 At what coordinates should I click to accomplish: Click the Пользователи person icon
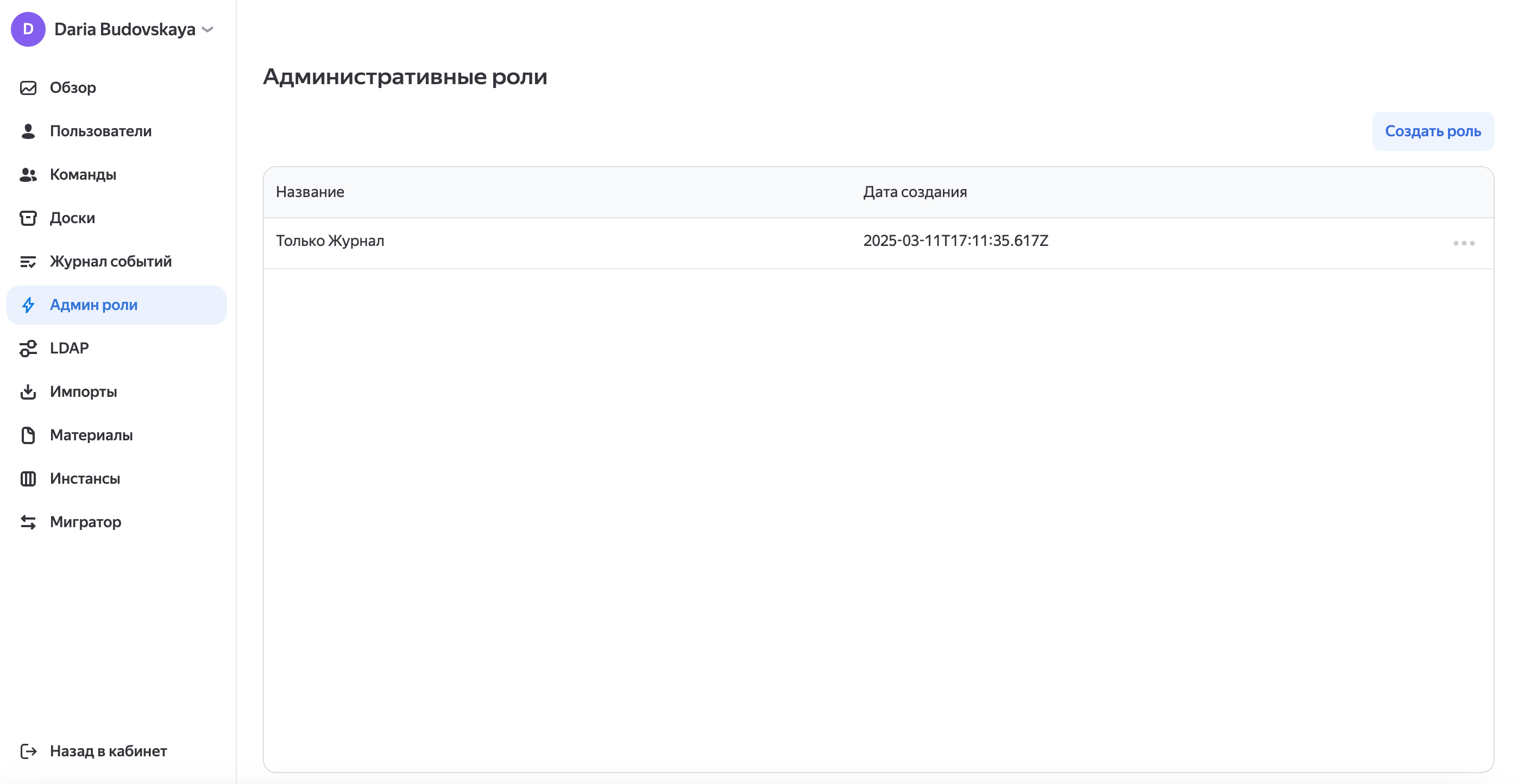click(x=28, y=131)
